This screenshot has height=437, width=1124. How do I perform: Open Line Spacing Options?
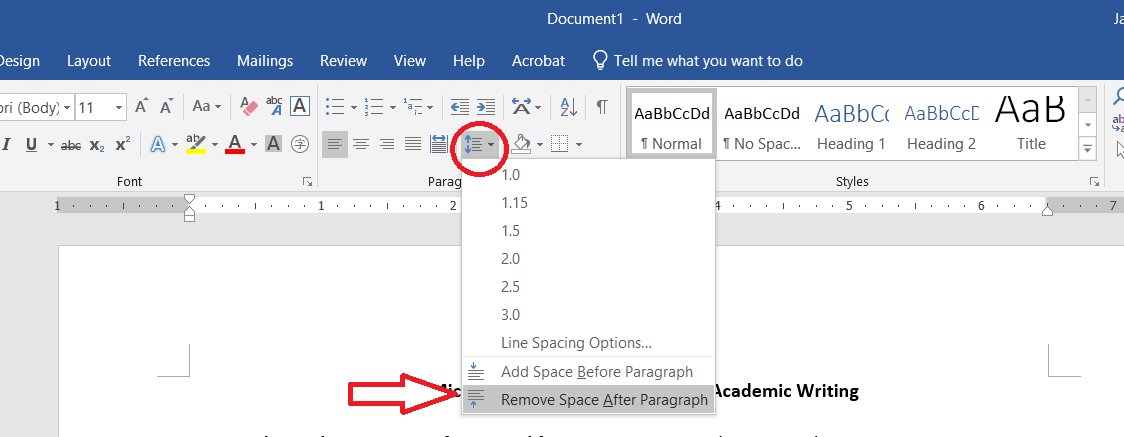click(589, 342)
